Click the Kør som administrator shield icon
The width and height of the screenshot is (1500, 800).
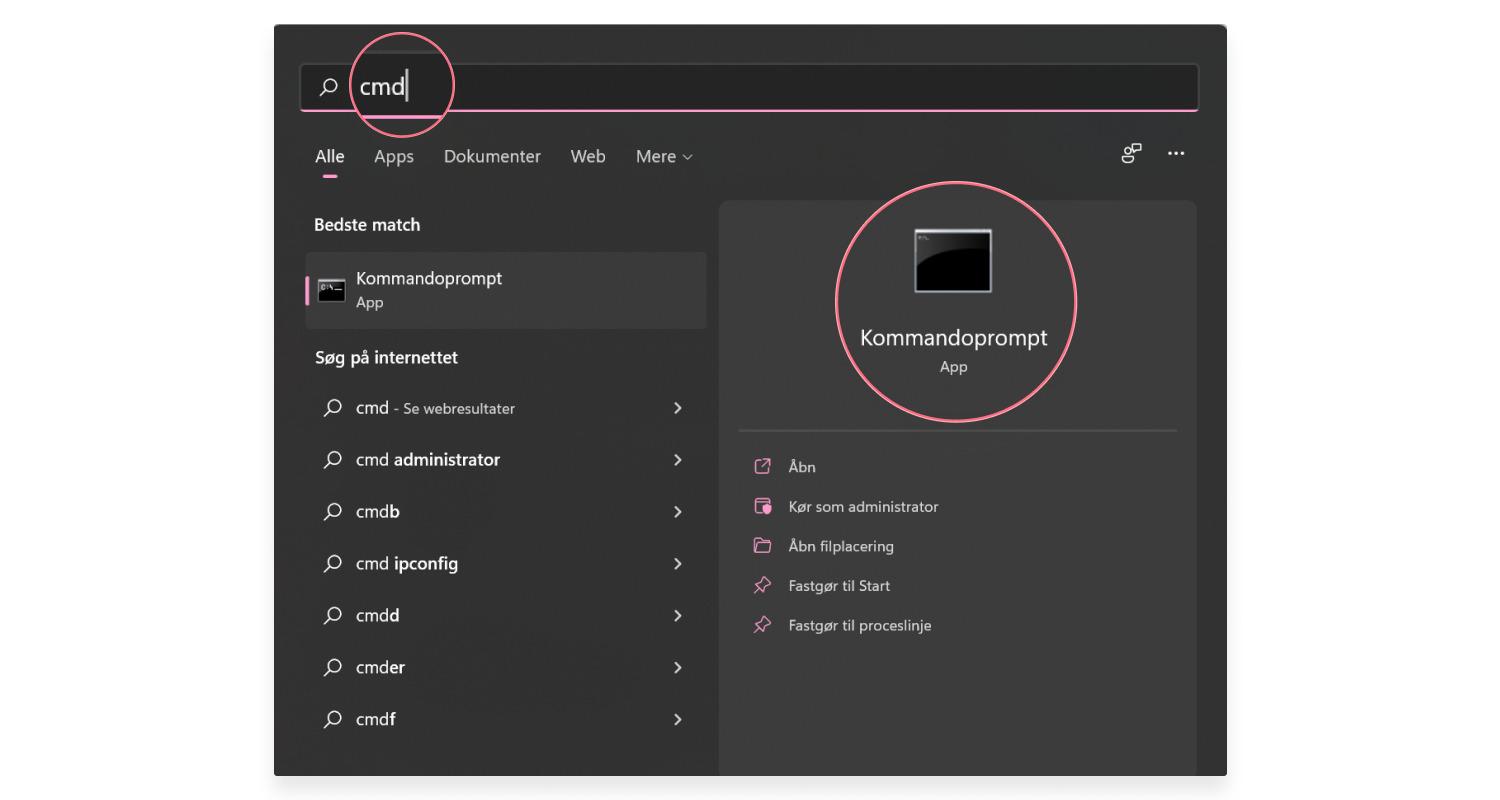point(763,506)
